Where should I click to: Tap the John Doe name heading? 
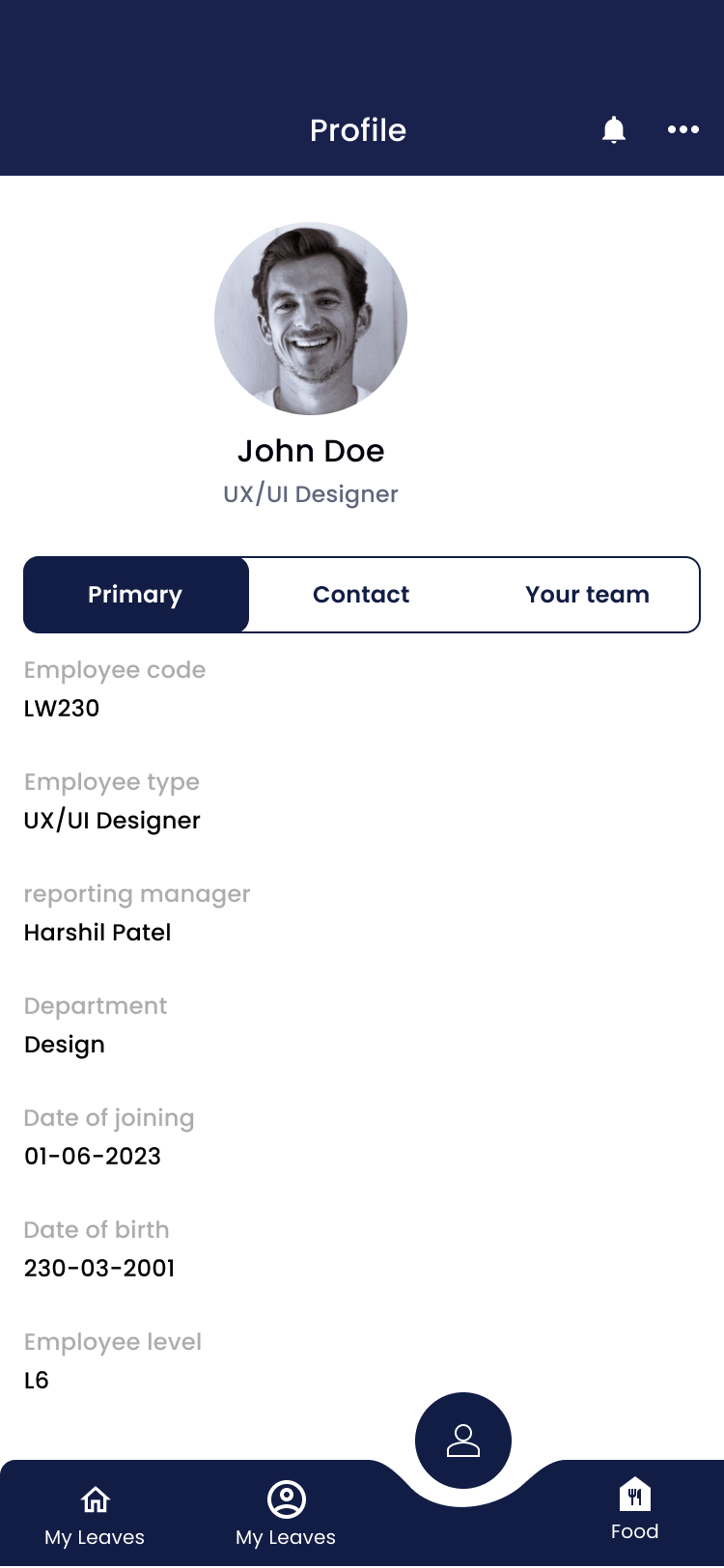coord(311,451)
